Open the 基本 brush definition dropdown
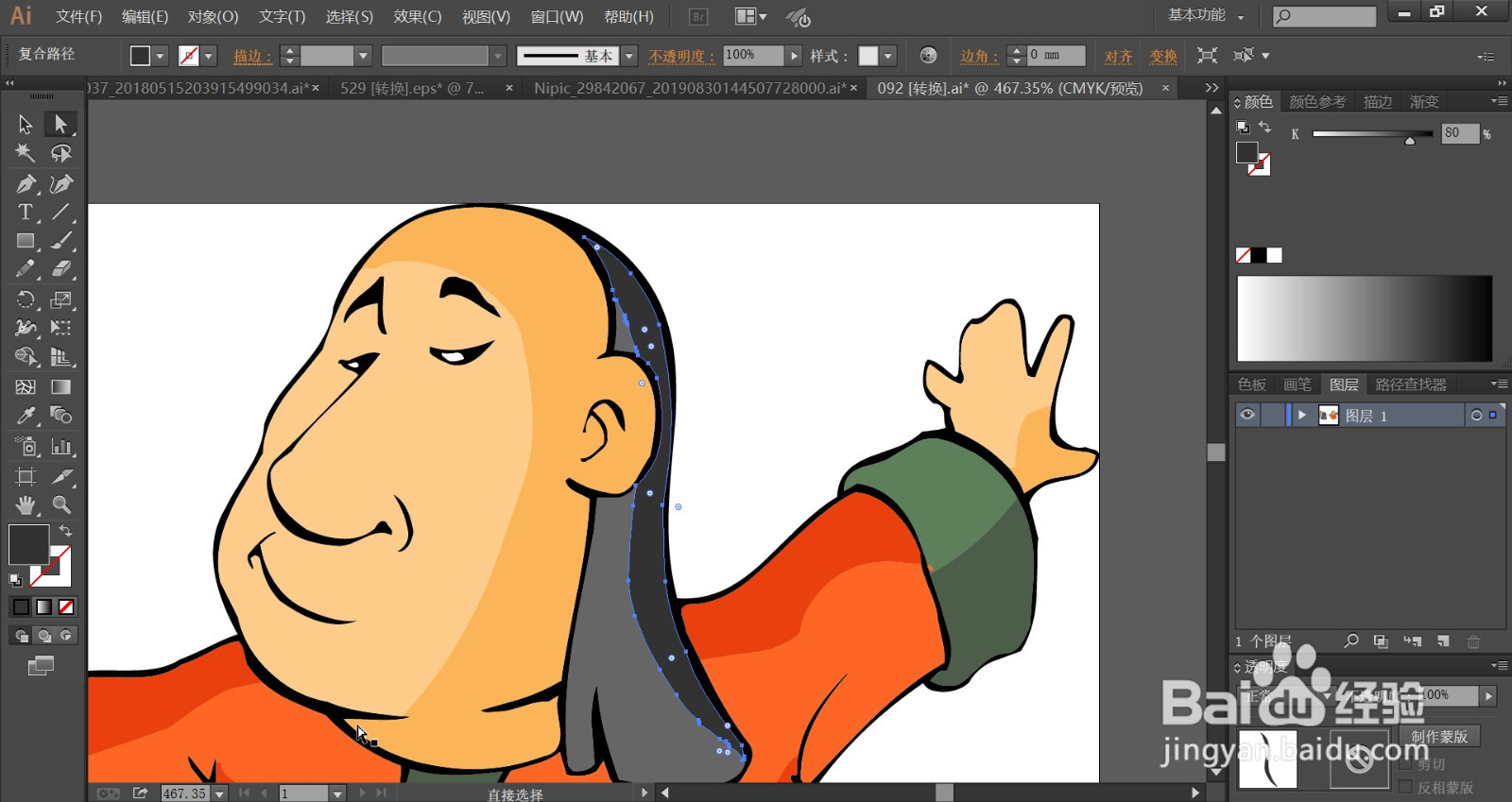This screenshot has width=1512, height=802. coord(629,56)
